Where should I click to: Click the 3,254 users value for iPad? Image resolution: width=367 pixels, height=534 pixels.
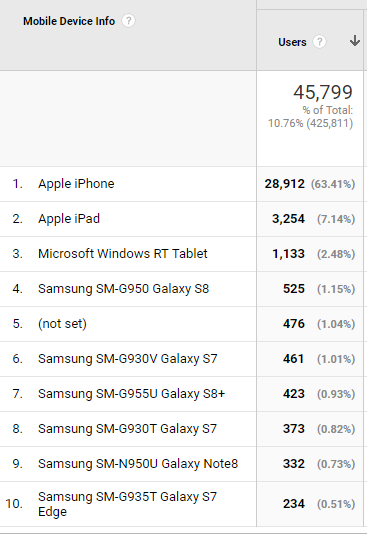[x=288, y=219]
